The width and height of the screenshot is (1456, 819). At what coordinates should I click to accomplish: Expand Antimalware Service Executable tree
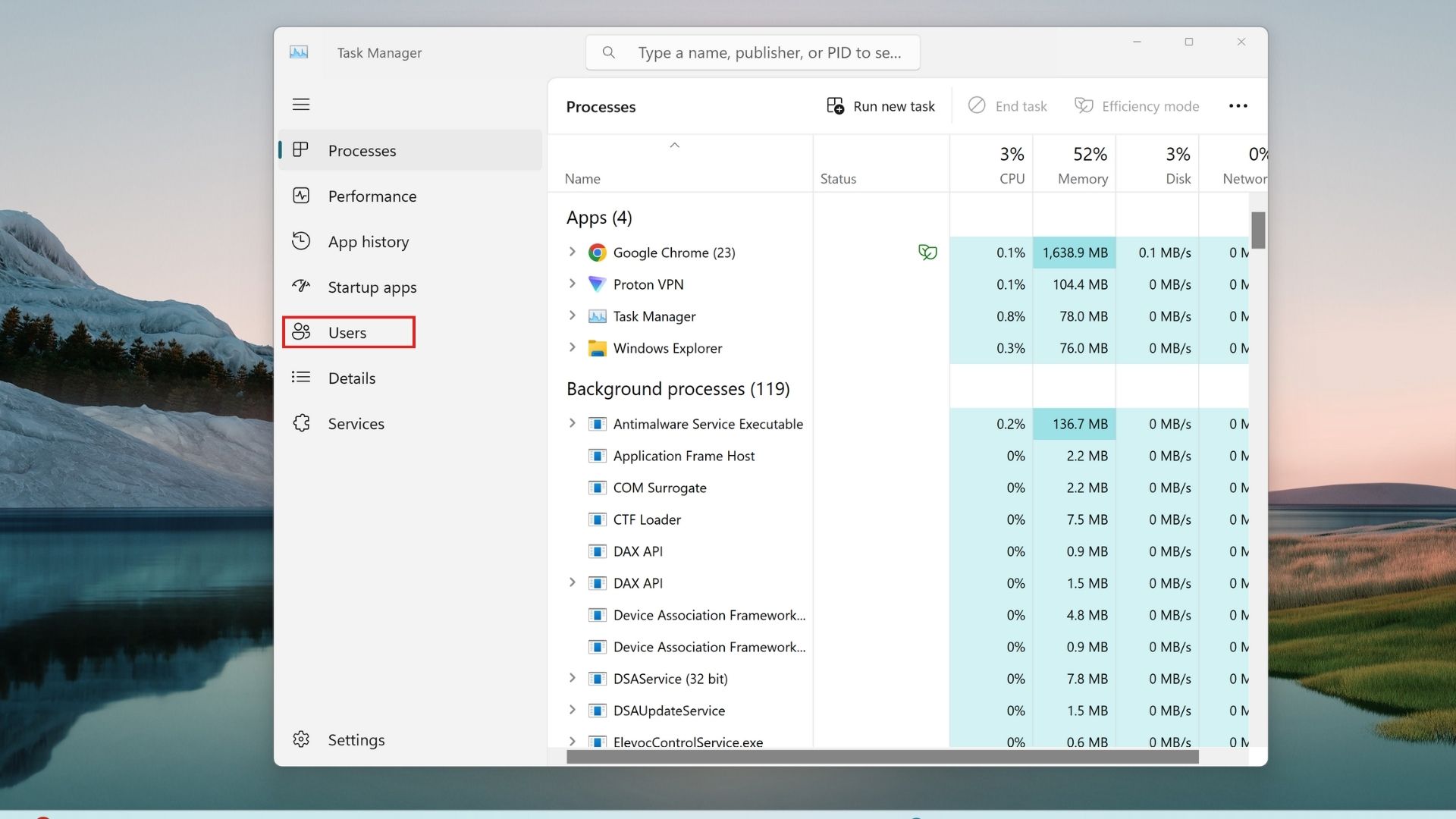click(571, 423)
